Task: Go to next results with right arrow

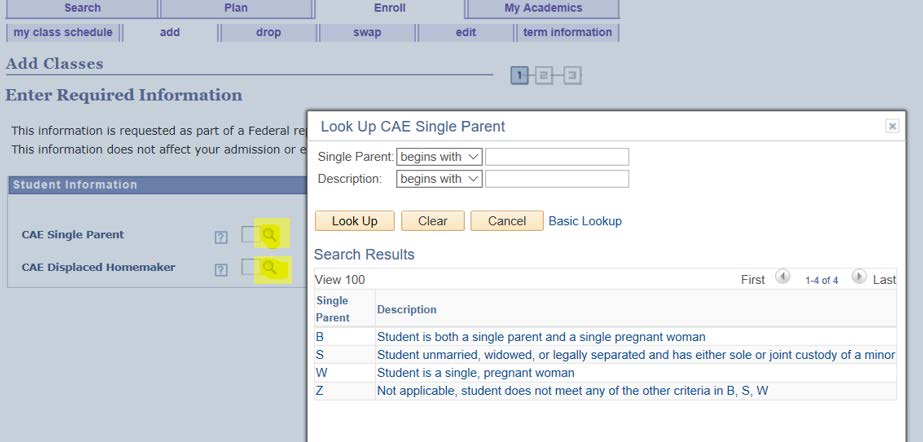Action: pos(859,278)
